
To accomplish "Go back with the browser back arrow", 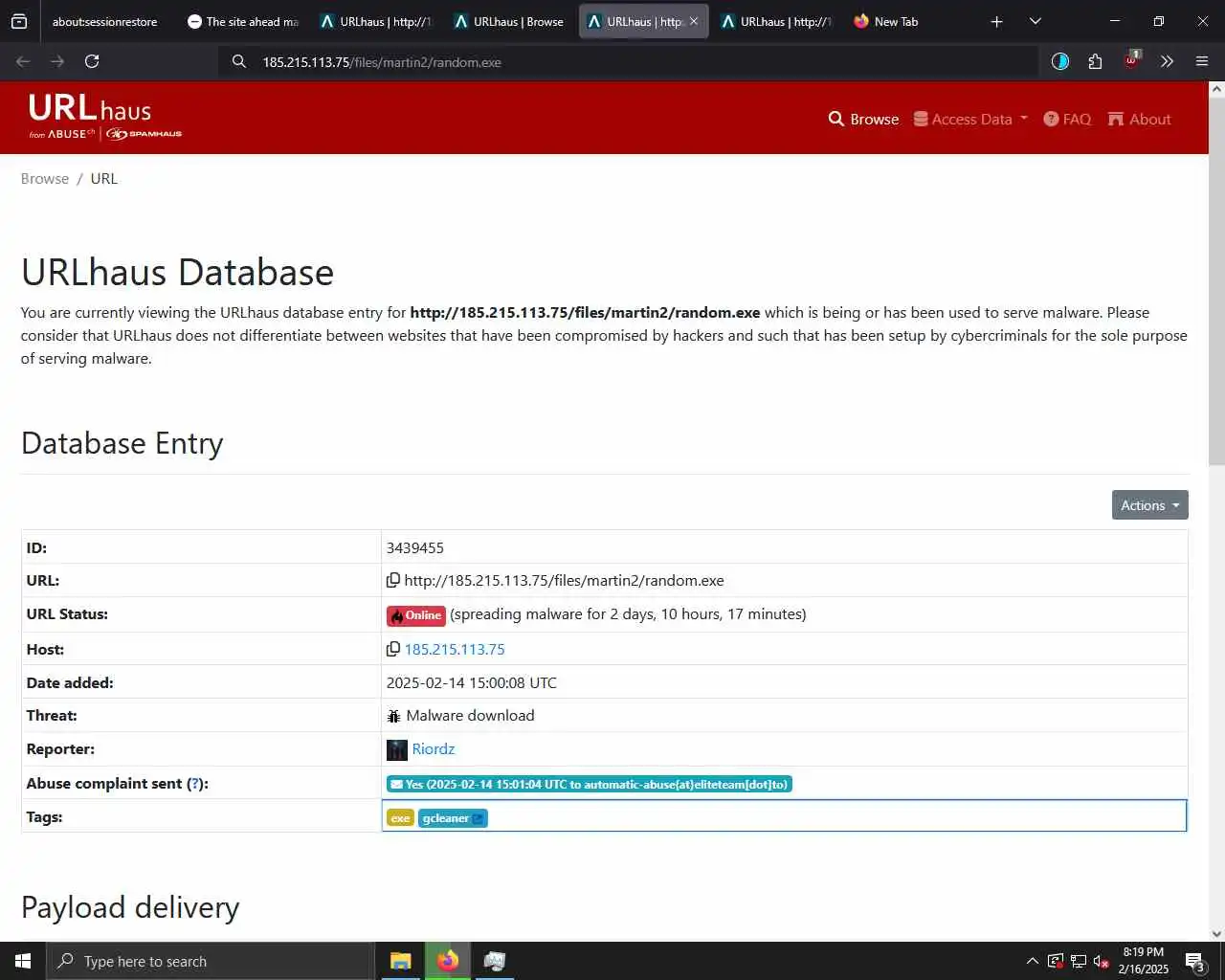I will (x=23, y=61).
